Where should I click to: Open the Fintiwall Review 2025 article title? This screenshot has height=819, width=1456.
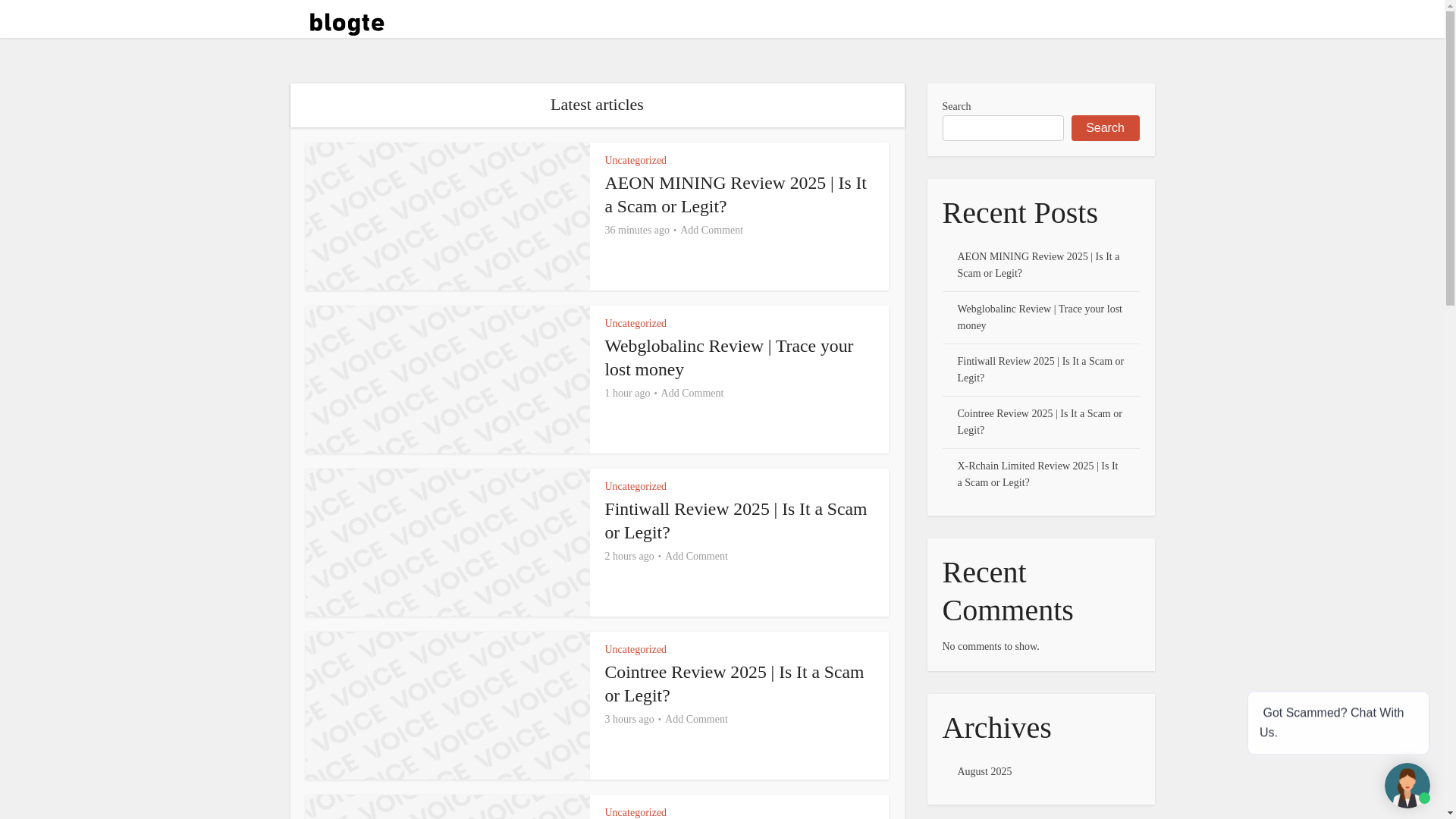(736, 520)
